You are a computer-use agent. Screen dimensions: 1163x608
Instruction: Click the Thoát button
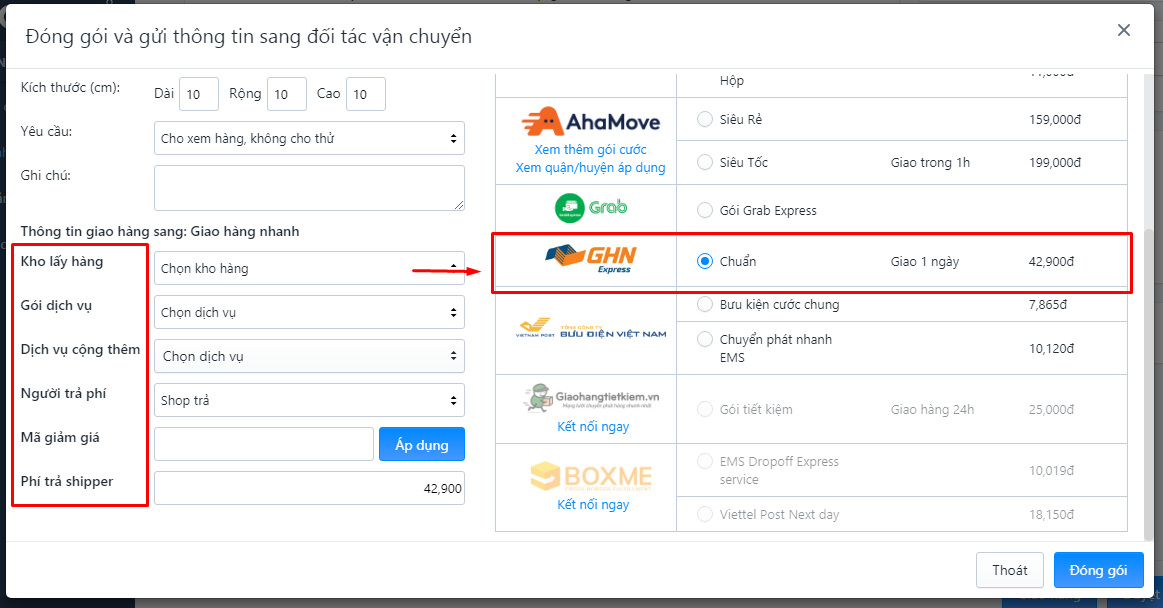1009,570
